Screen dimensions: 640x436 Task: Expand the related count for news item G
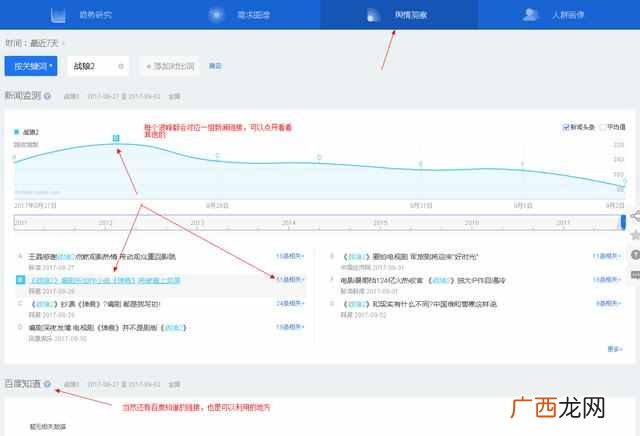(608, 303)
